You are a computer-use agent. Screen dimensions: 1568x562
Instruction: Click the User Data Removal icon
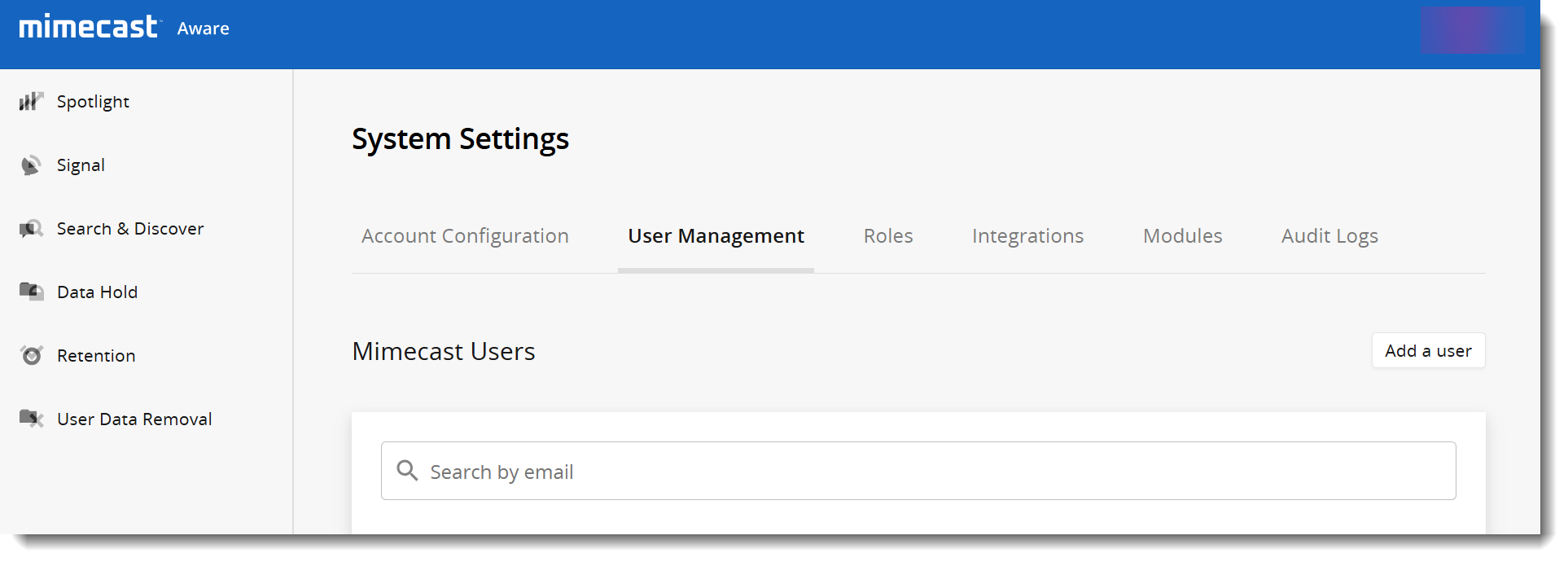(x=31, y=419)
